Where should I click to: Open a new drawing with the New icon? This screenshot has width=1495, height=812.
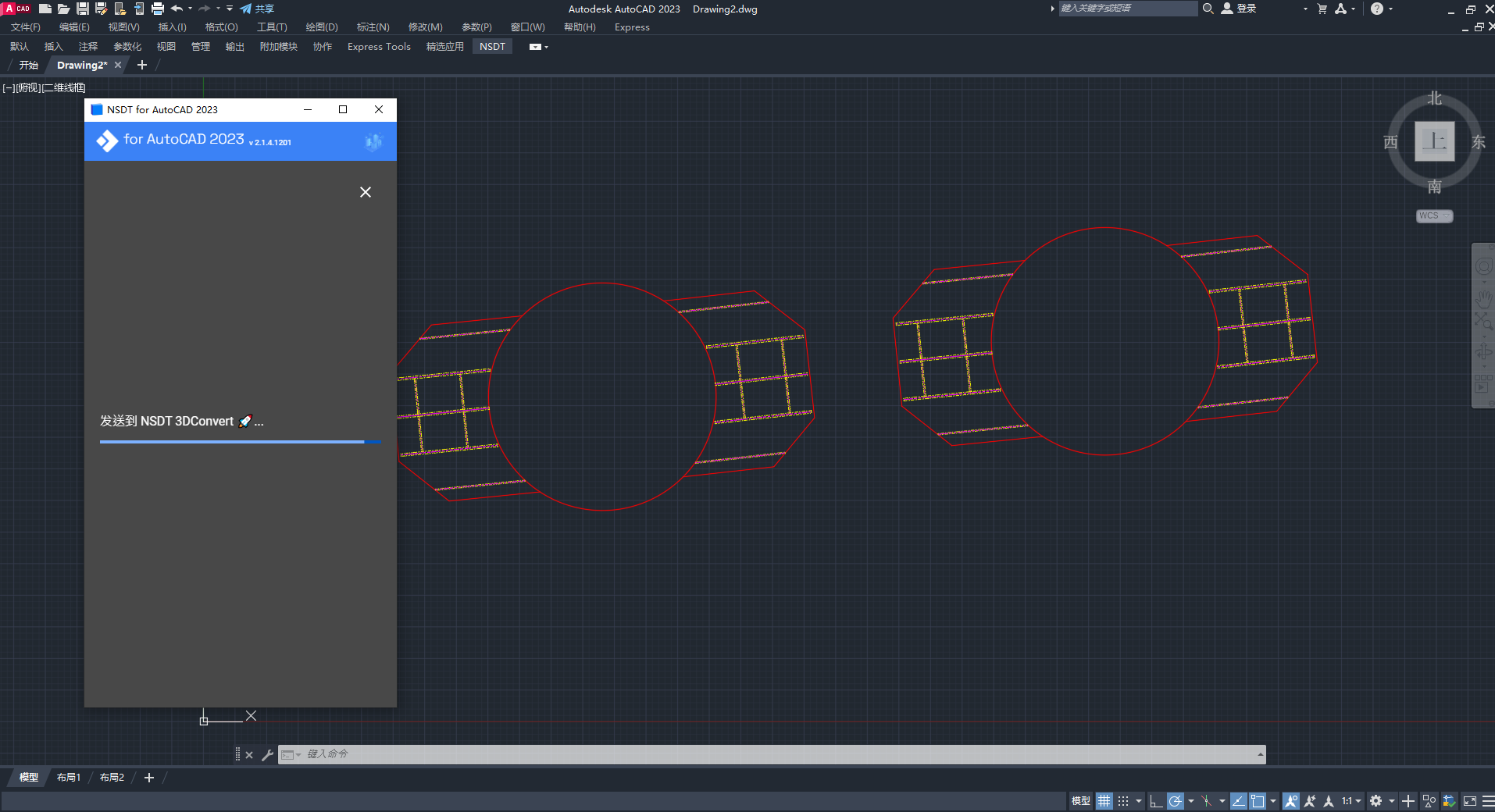[x=45, y=9]
